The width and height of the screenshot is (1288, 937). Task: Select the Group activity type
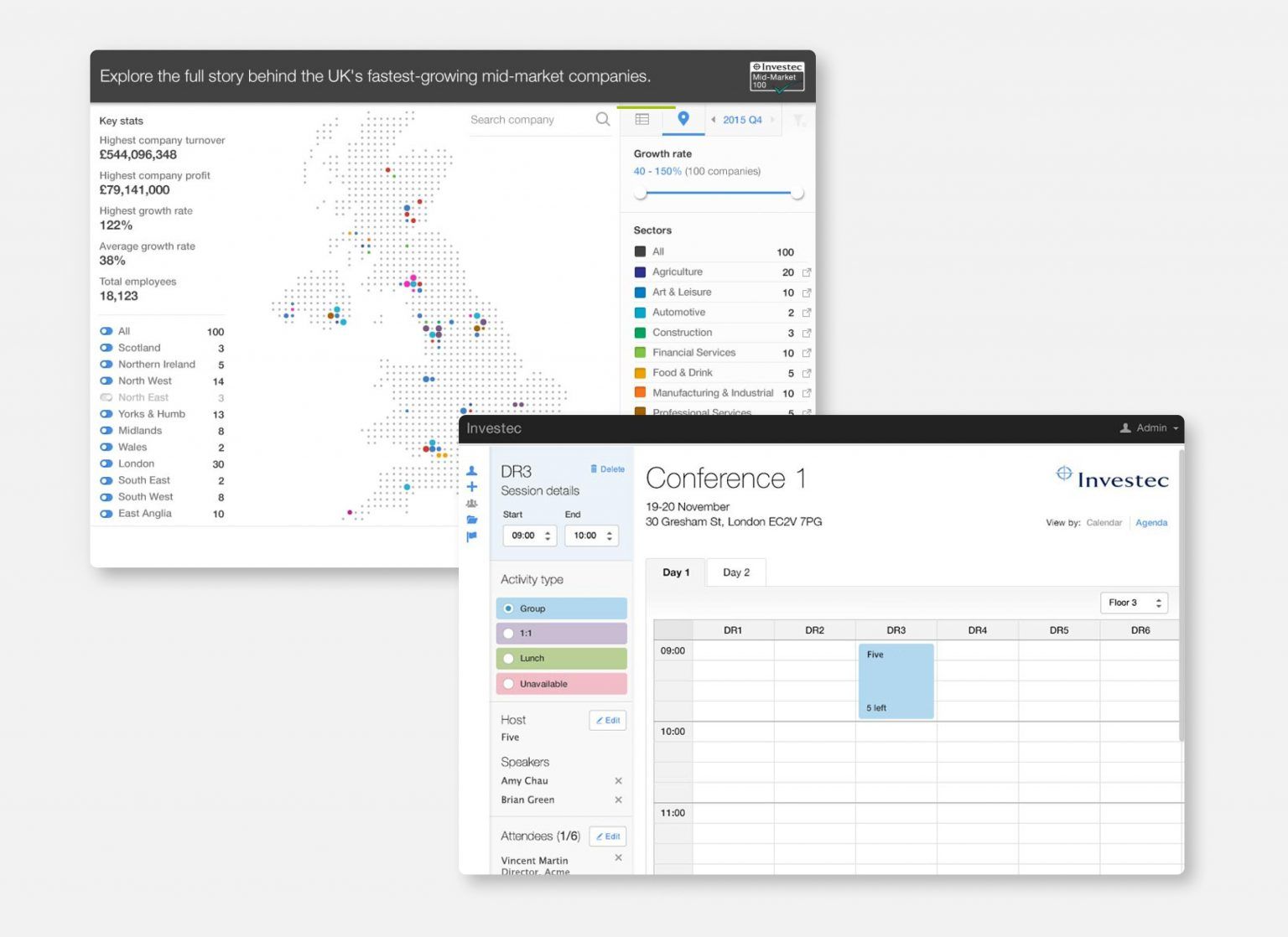click(561, 608)
